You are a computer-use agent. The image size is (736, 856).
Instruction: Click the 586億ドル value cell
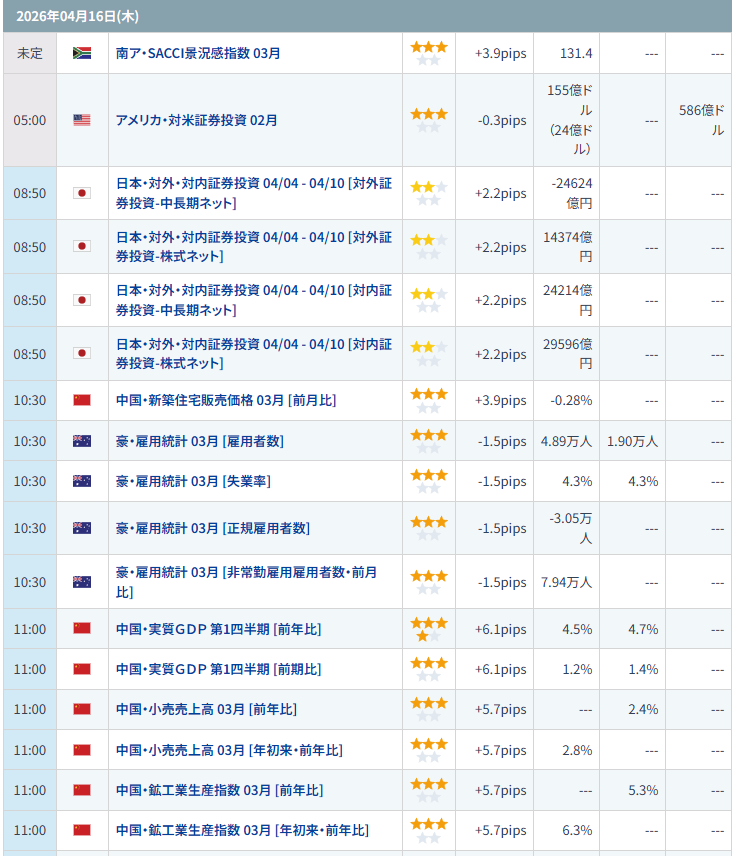(x=700, y=120)
